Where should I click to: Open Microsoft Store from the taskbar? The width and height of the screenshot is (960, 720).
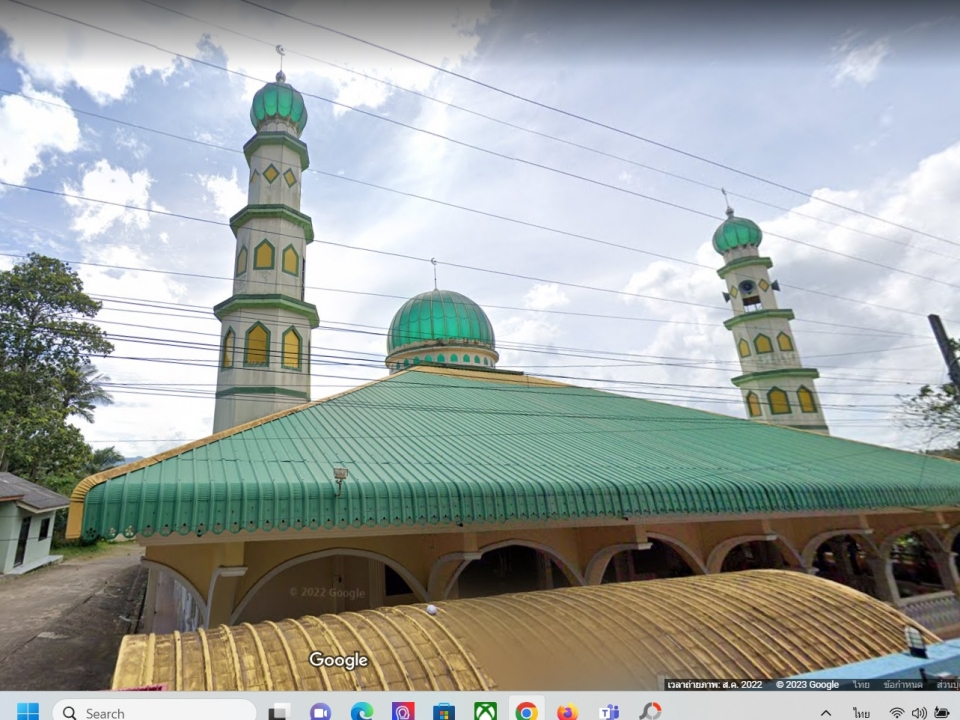point(444,712)
